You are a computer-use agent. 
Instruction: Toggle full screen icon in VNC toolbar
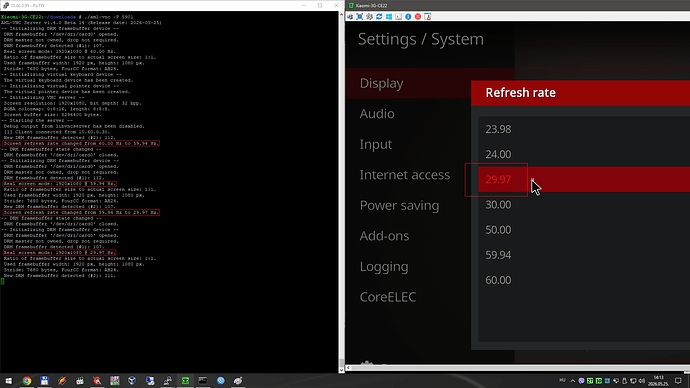click(360, 17)
